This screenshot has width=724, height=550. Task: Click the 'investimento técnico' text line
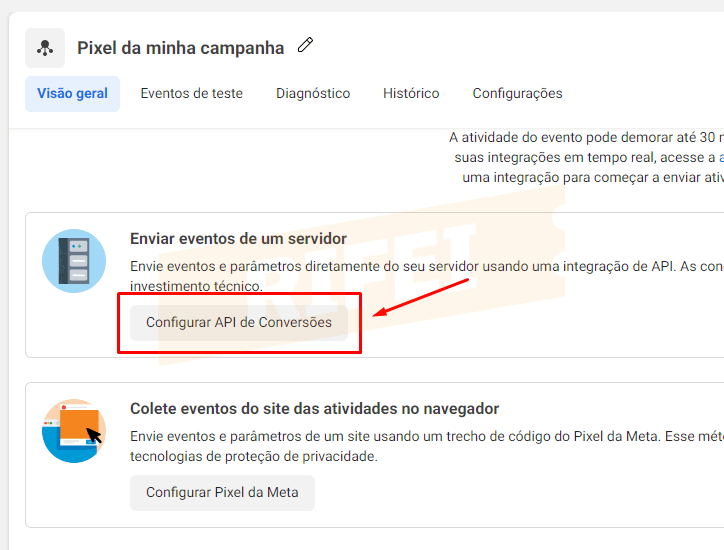click(x=196, y=286)
